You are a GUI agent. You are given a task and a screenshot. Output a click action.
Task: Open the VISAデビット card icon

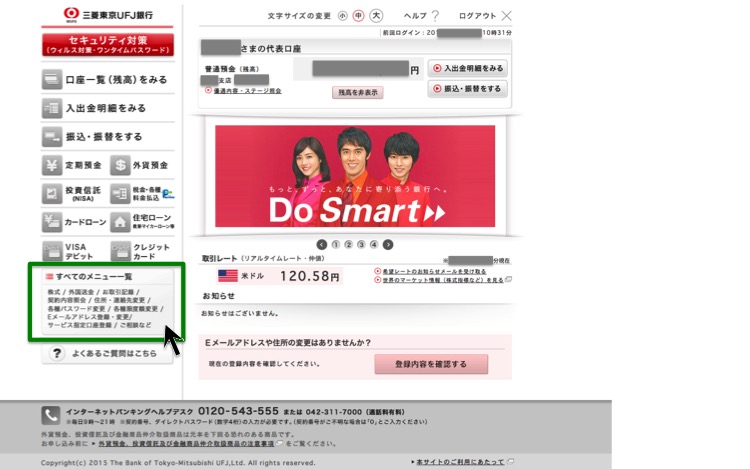click(52, 251)
